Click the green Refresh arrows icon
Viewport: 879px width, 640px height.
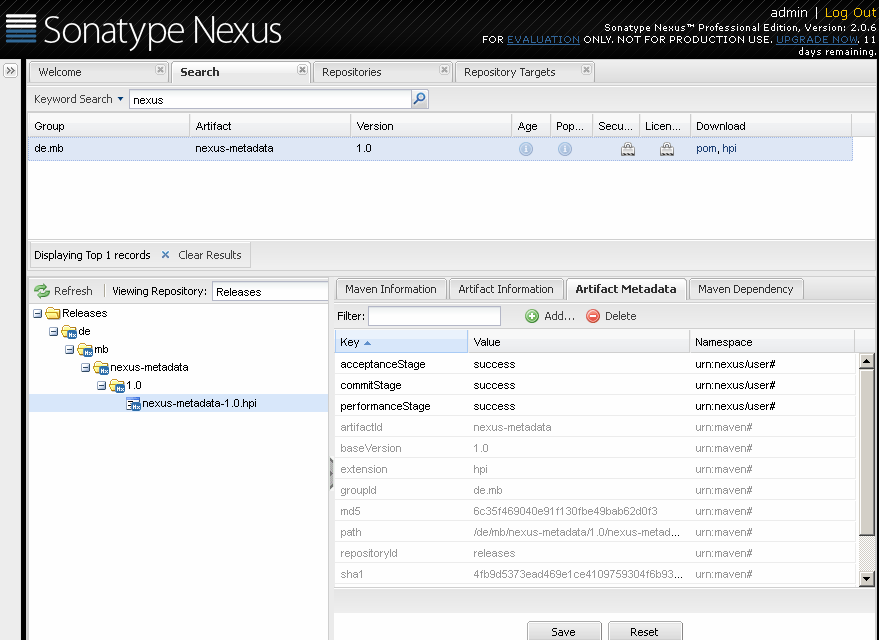[x=42, y=291]
